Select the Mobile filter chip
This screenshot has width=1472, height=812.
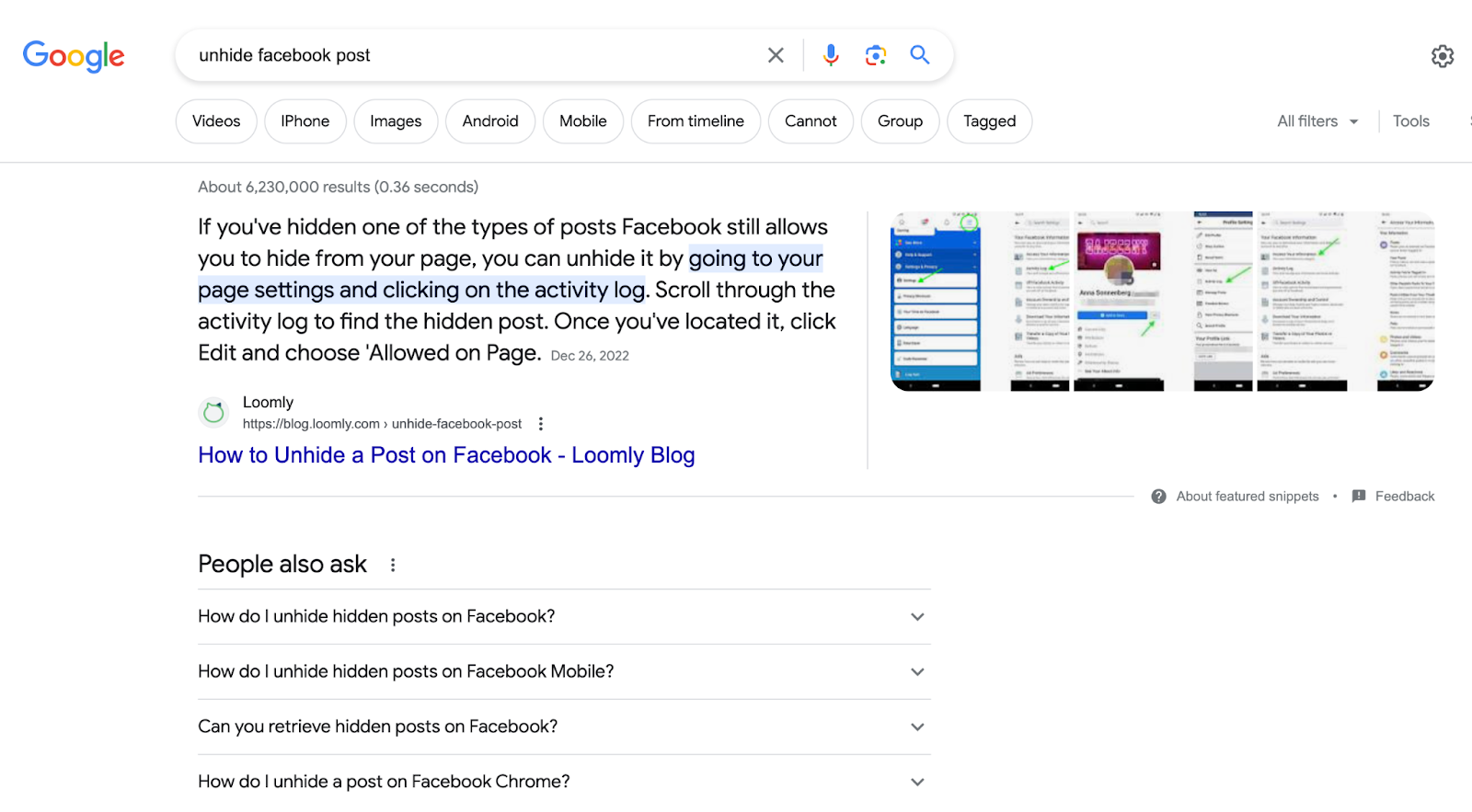(x=583, y=121)
